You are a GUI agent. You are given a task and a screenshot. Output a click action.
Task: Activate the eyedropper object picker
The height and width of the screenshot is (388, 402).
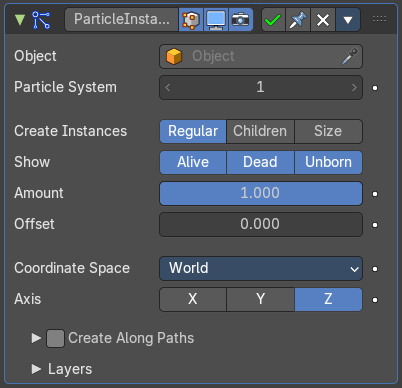[350, 56]
